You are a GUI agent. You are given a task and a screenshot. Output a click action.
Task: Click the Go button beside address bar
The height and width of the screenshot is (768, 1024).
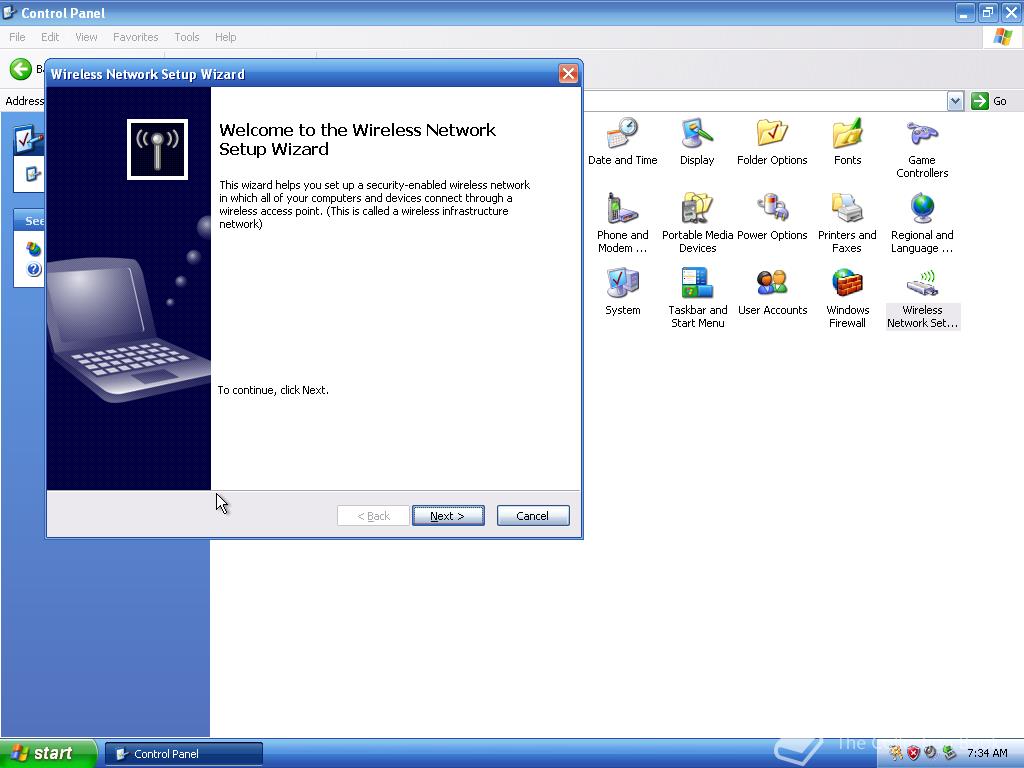point(989,101)
